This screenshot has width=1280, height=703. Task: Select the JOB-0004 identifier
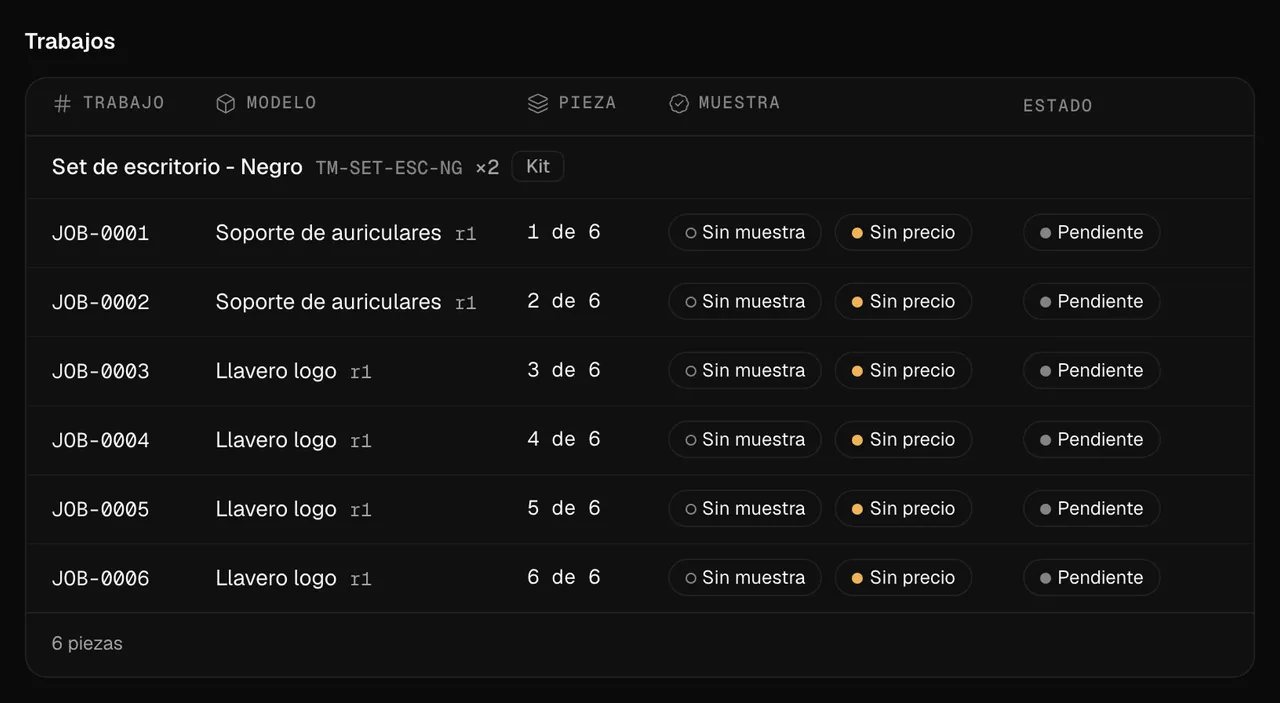(100, 440)
